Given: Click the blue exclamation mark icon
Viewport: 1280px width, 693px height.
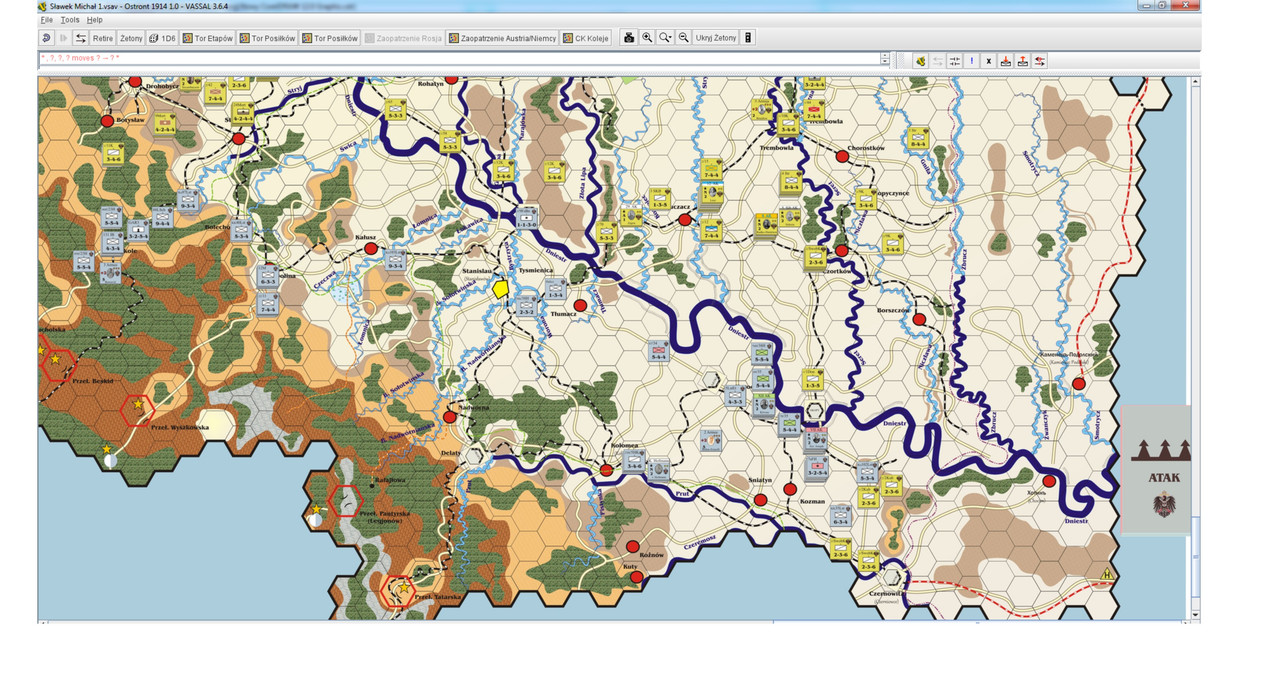Looking at the screenshot, I should click(972, 61).
